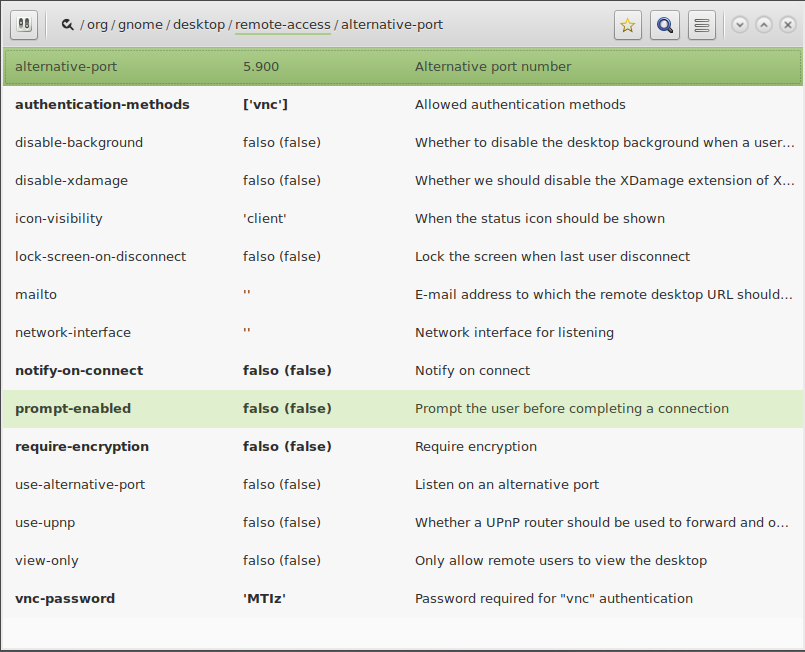Open the view-only key
The image size is (805, 652).
(402, 561)
